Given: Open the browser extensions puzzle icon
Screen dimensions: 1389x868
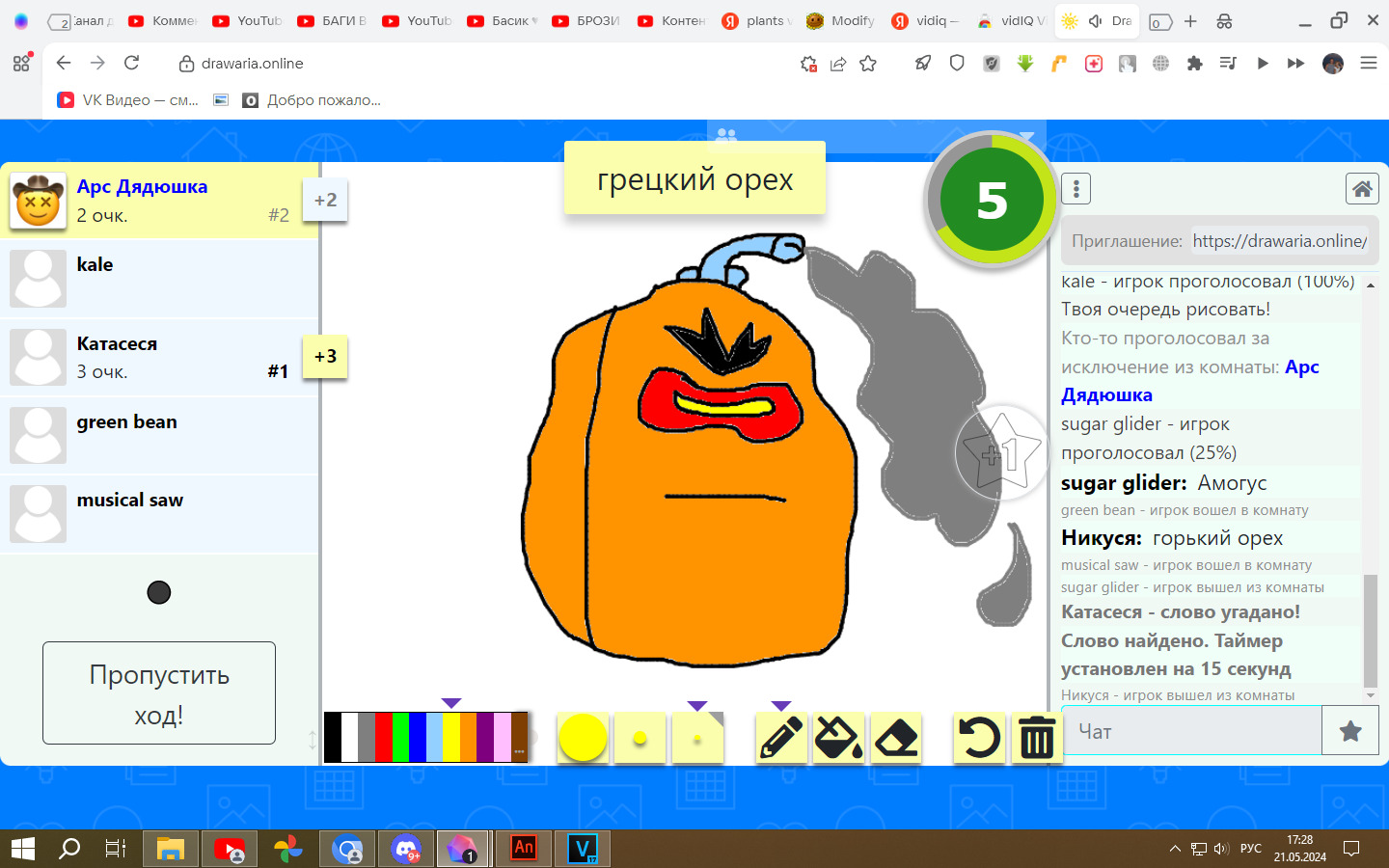Looking at the screenshot, I should 1195,64.
